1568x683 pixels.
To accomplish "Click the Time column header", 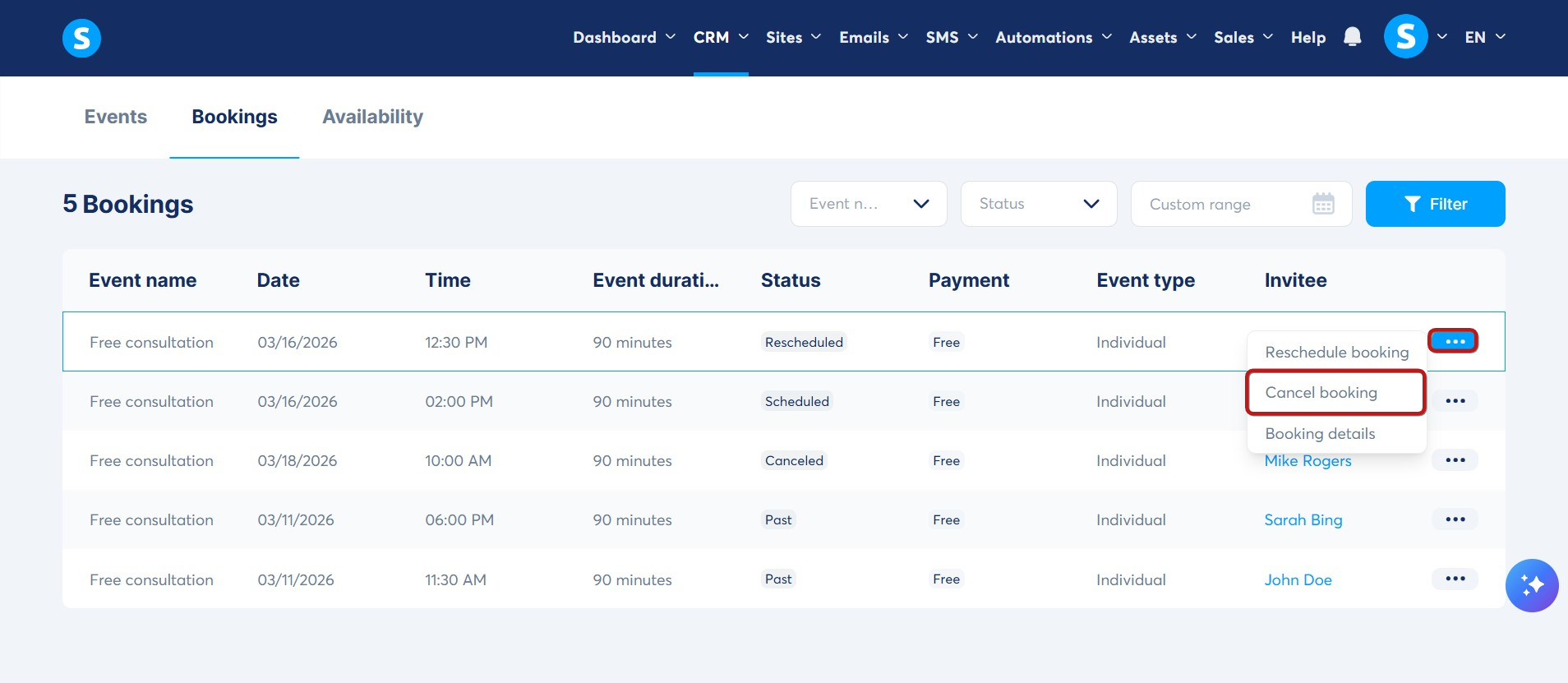I will point(448,280).
